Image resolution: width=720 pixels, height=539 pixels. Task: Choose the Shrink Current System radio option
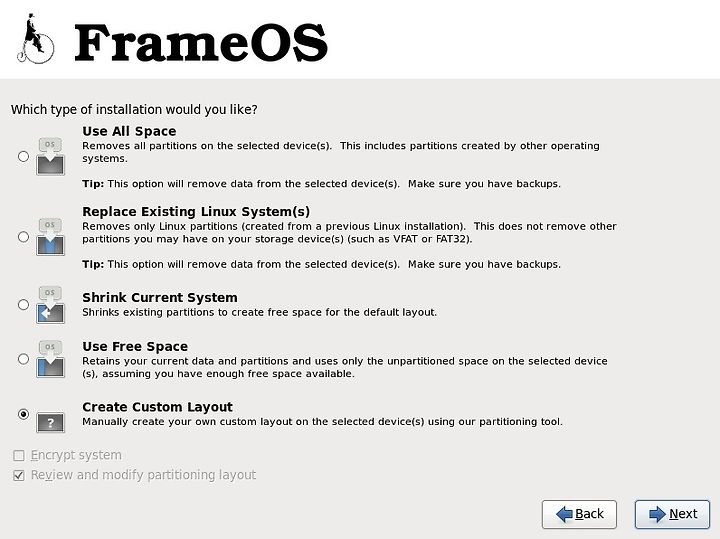23,305
